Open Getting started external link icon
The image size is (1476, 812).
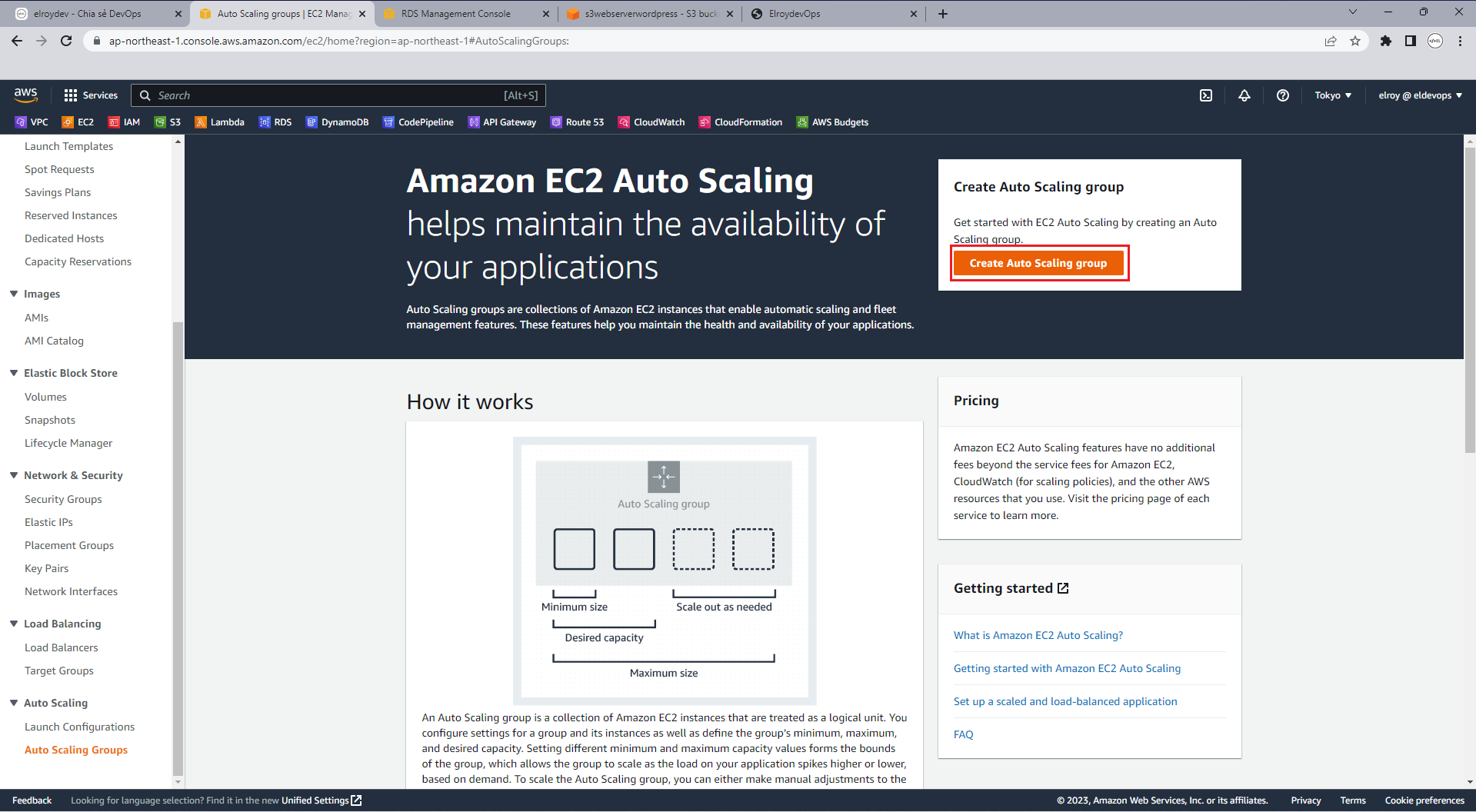[x=1063, y=588]
